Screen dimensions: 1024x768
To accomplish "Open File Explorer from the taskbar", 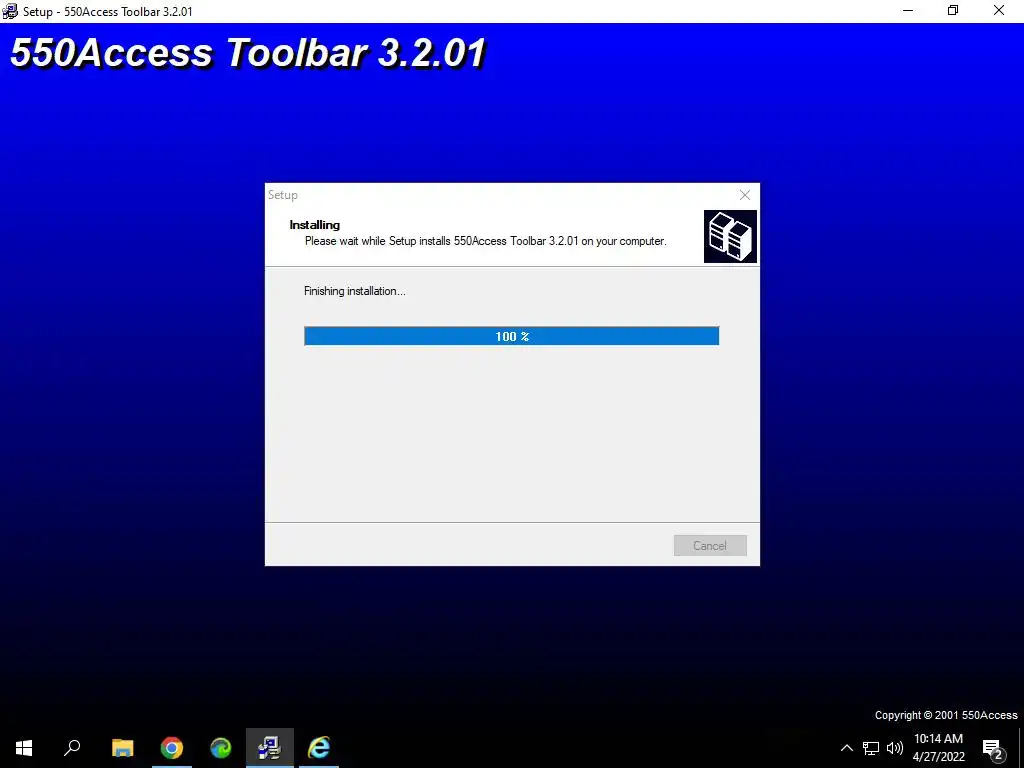I will (x=122, y=748).
